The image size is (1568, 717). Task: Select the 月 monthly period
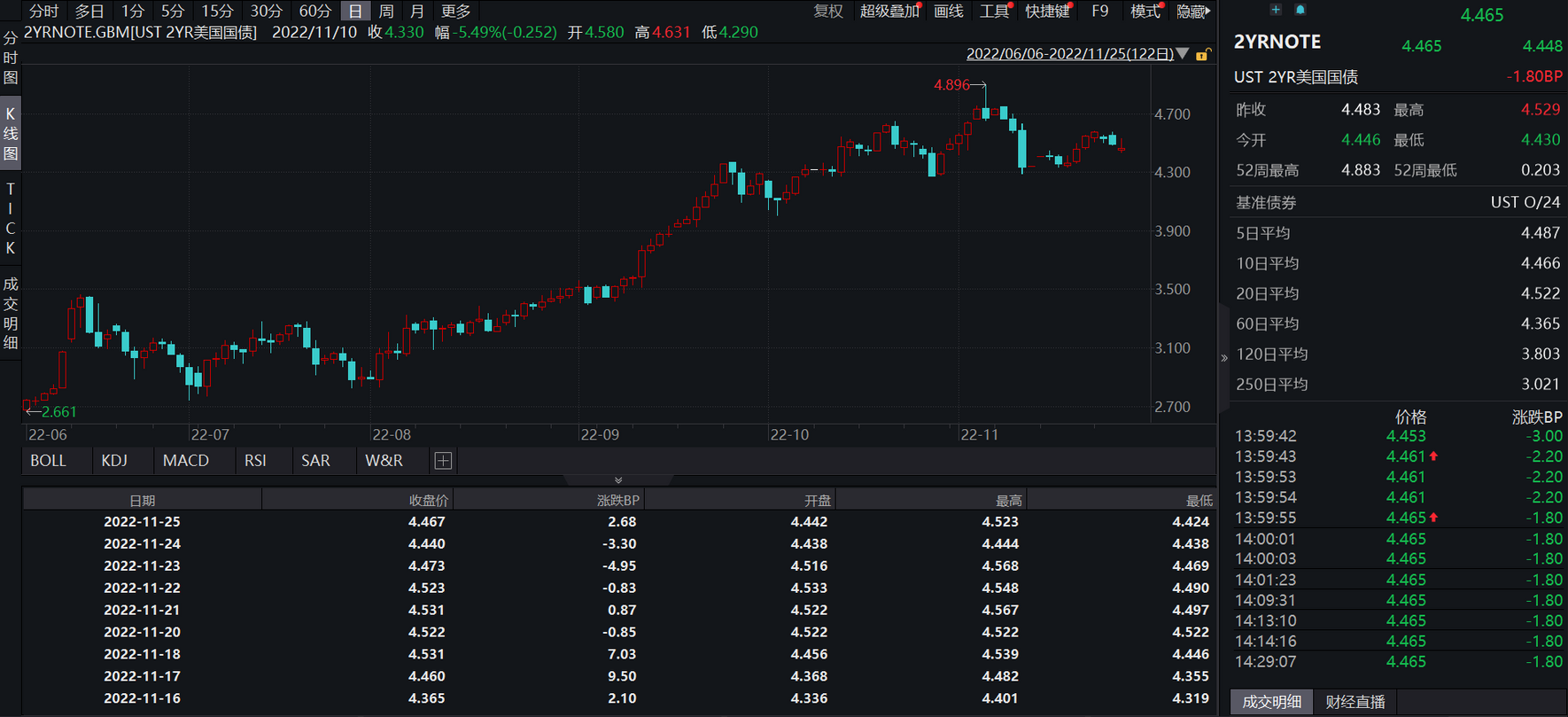point(417,12)
